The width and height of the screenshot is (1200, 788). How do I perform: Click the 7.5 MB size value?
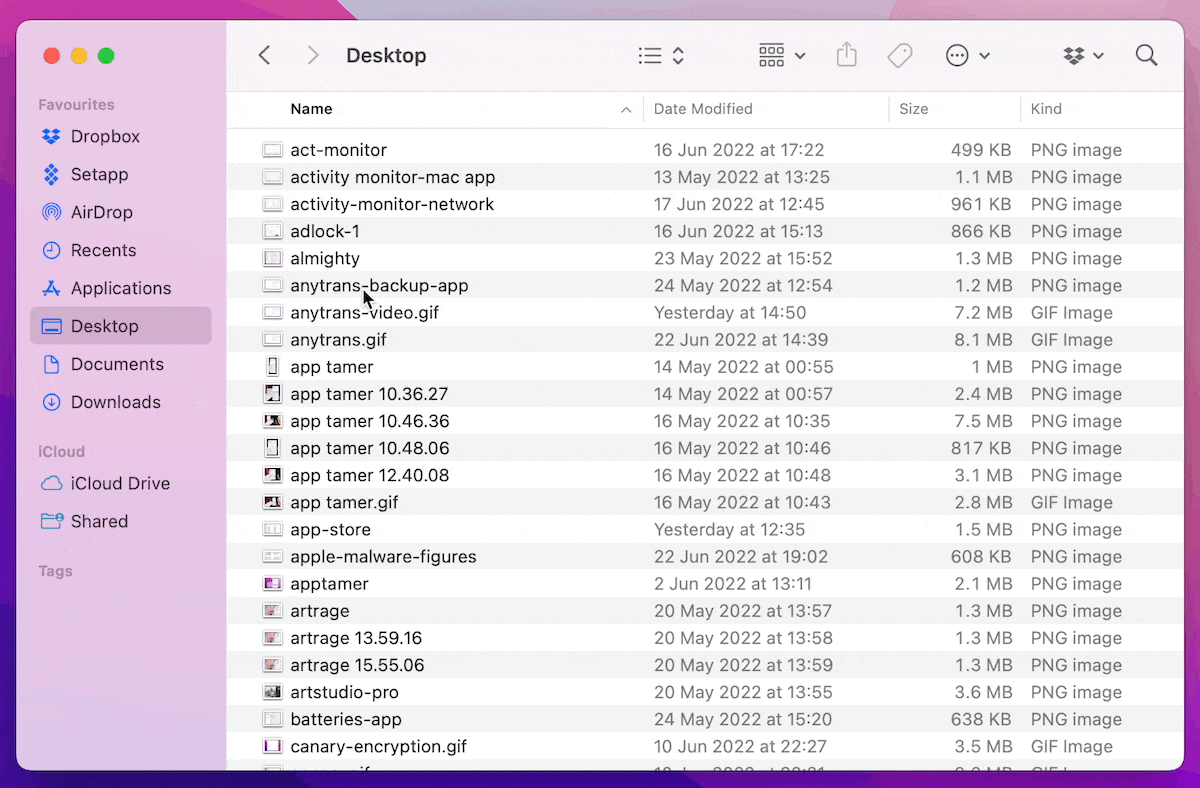[984, 421]
